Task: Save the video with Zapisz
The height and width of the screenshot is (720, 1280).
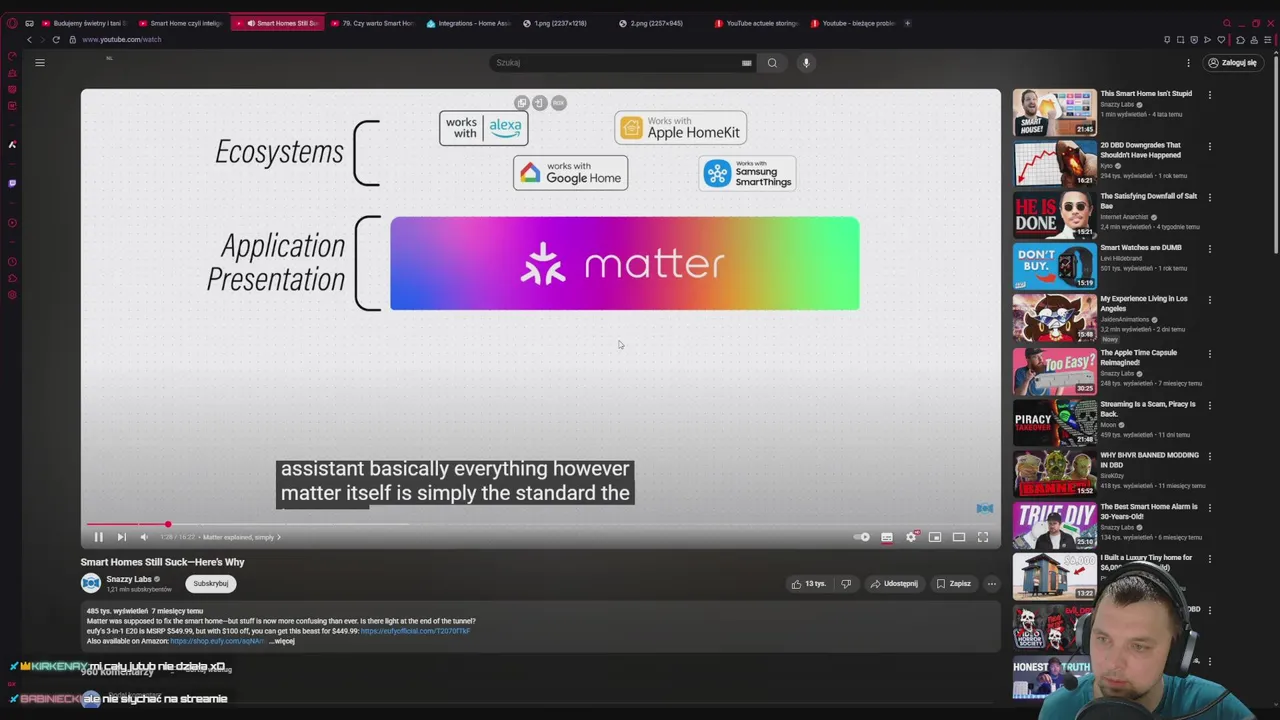Action: click(x=953, y=583)
